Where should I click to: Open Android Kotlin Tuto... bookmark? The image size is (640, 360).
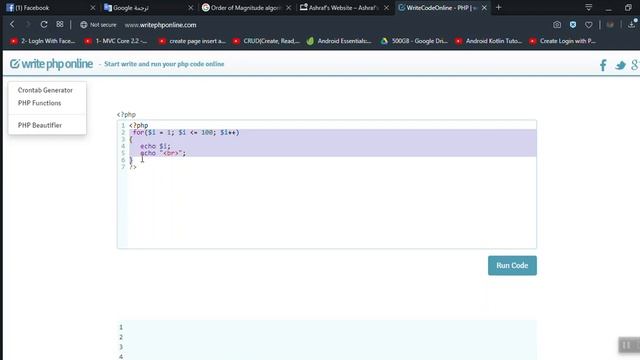(x=489, y=41)
